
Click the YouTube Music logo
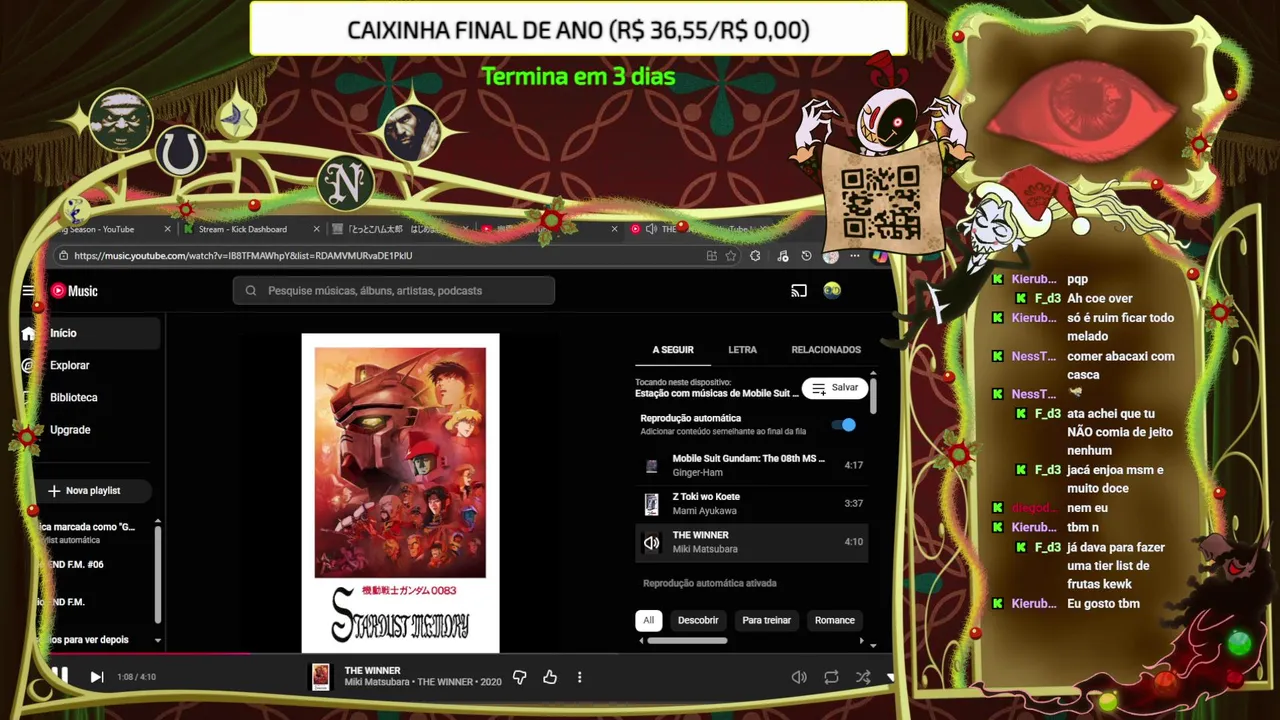pos(75,291)
